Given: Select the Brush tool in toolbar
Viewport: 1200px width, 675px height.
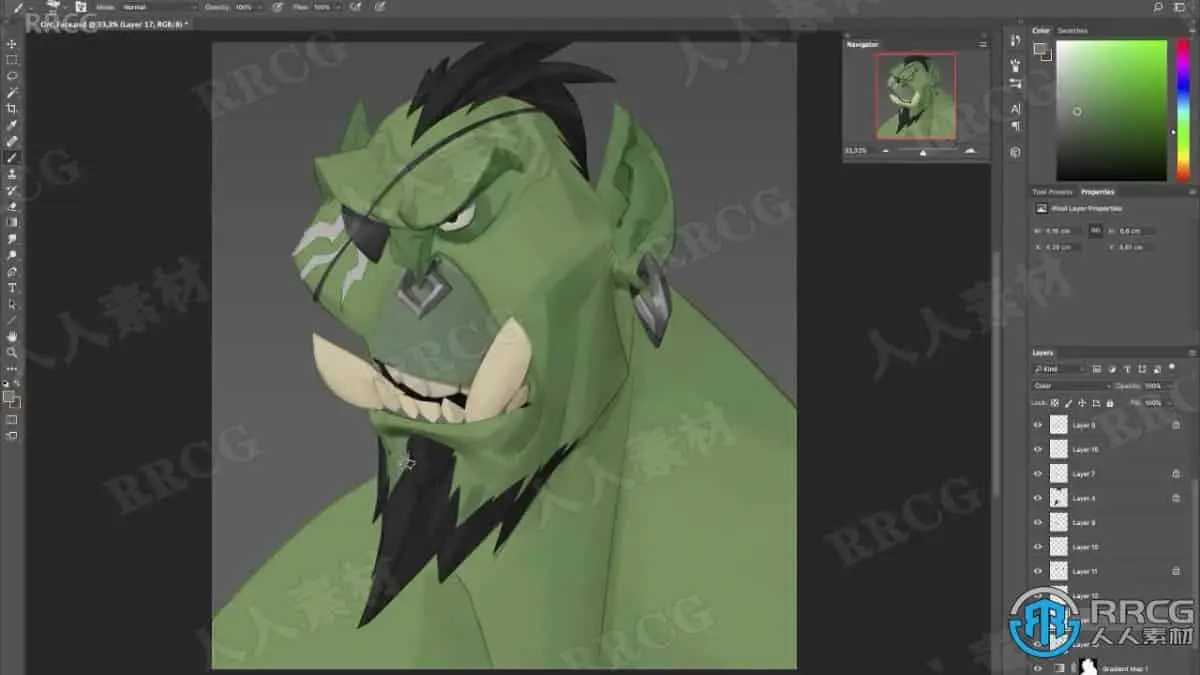Looking at the screenshot, I should [12, 158].
